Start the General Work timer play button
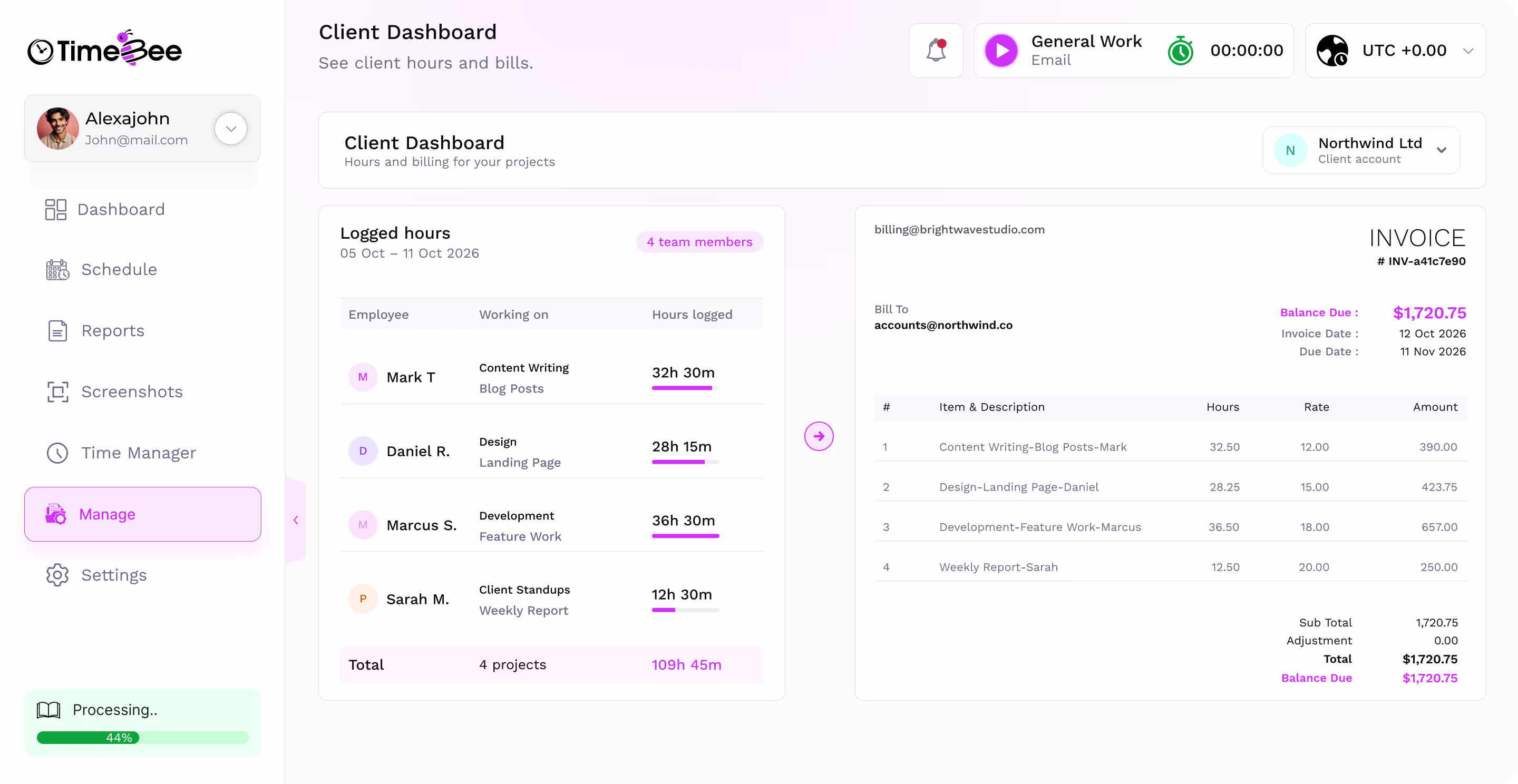 1001,51
